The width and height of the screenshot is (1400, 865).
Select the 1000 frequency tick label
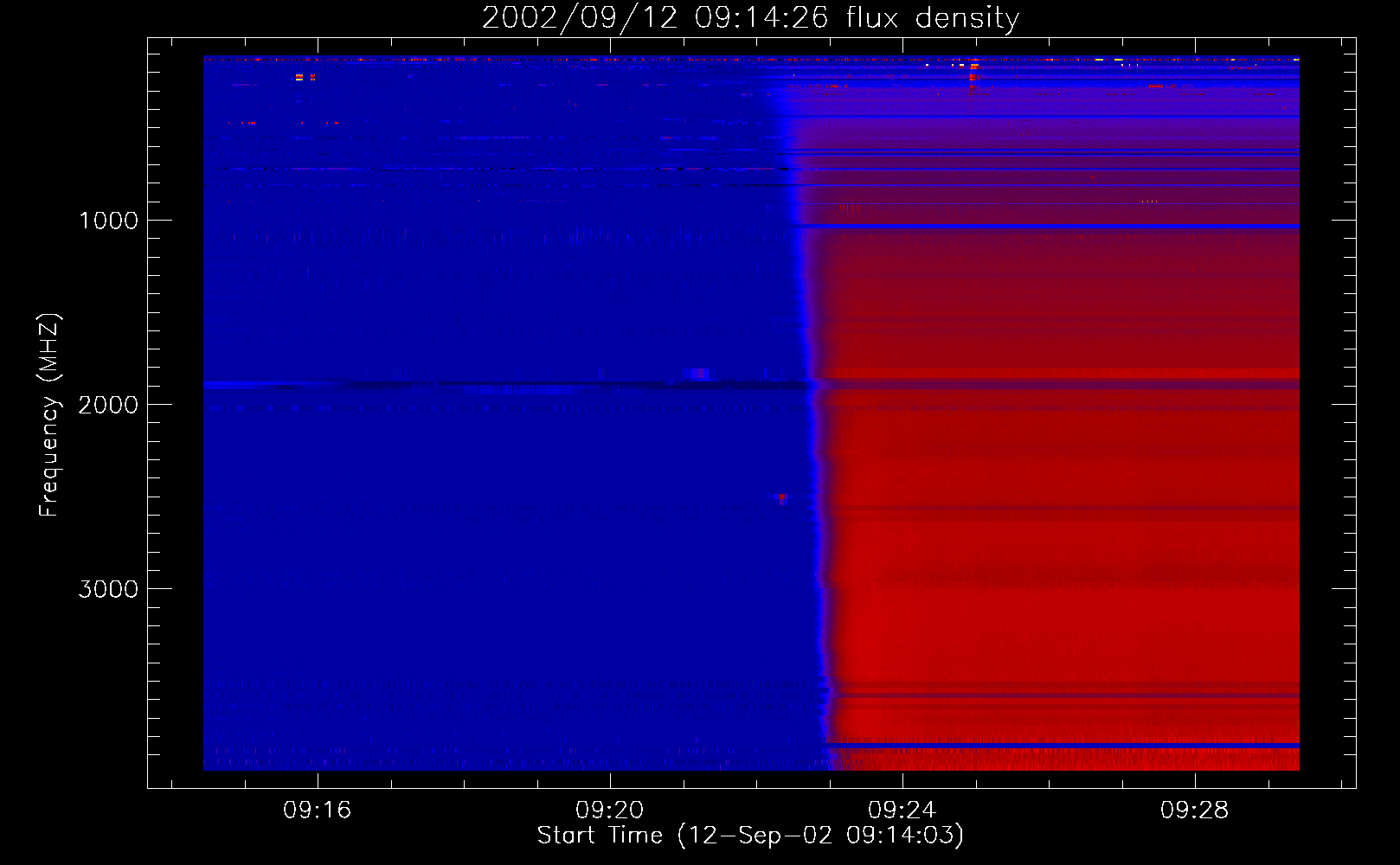[108, 221]
